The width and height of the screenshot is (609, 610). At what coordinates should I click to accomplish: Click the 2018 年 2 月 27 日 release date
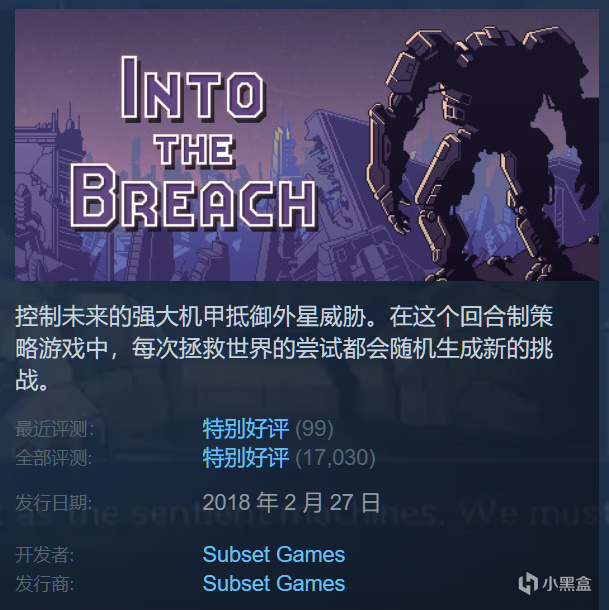(291, 502)
